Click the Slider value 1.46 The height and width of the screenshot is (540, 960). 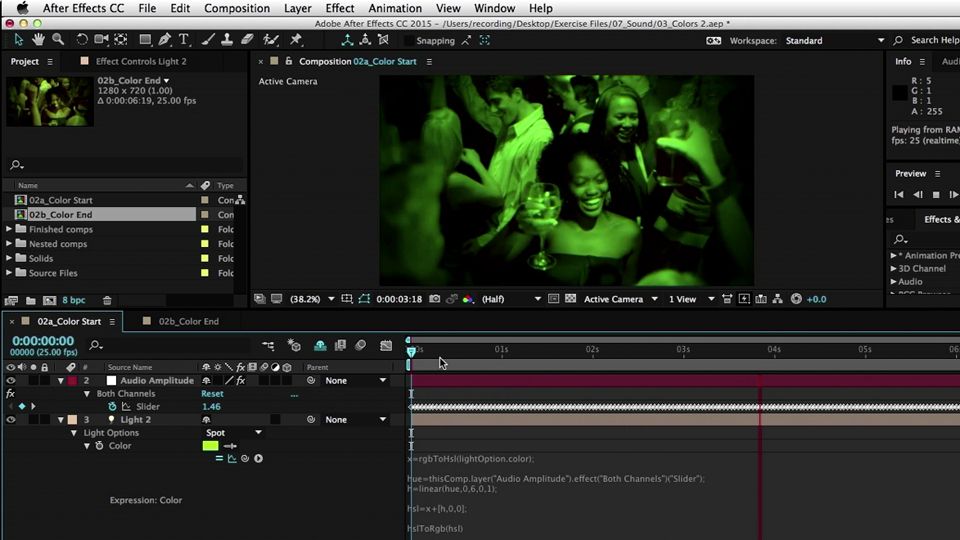pos(211,407)
